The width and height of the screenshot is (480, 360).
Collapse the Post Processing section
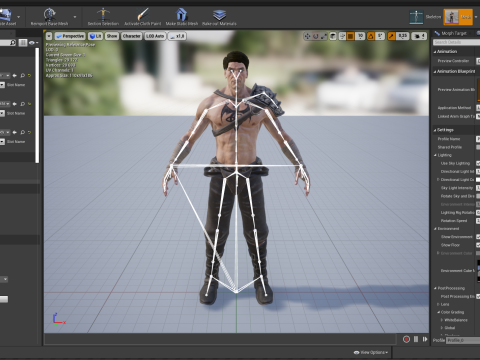point(435,288)
